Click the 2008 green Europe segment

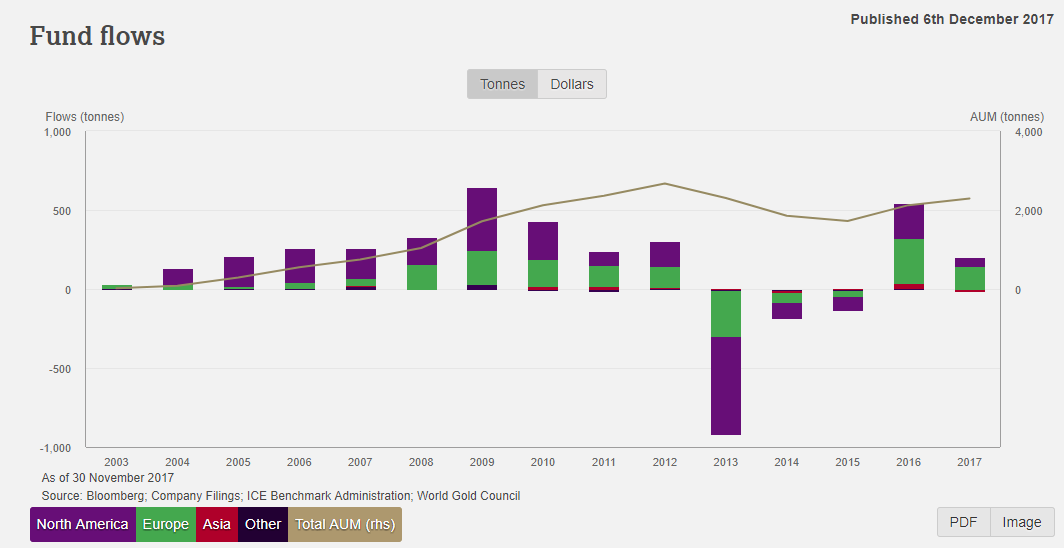point(421,277)
